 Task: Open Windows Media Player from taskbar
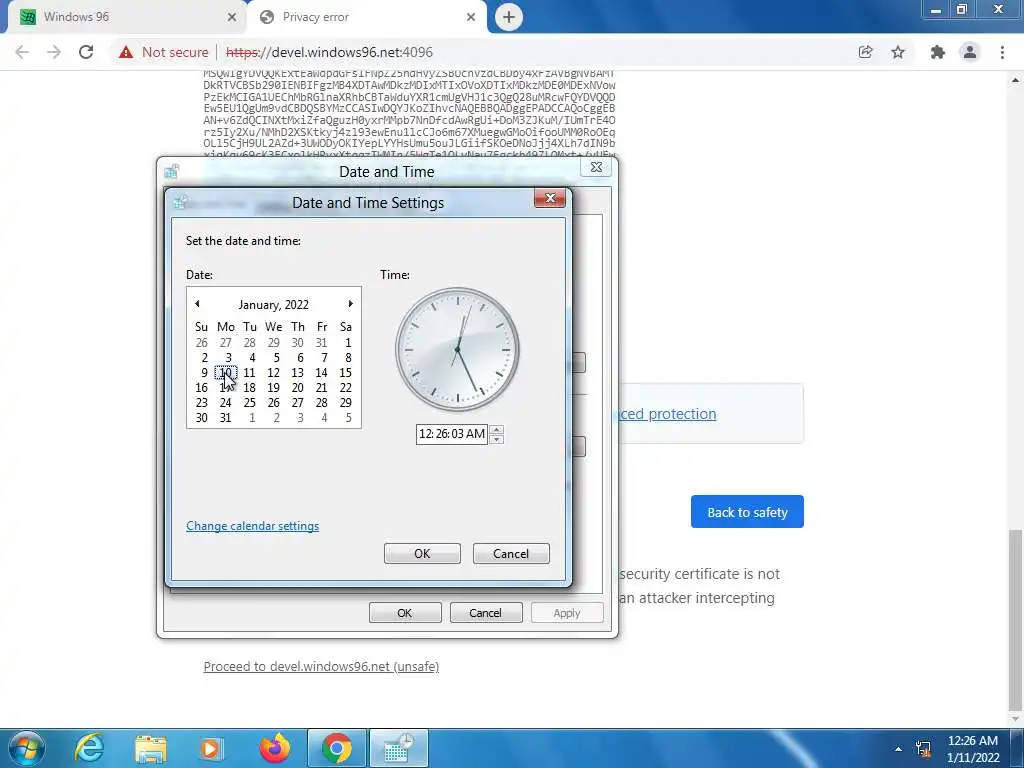click(x=210, y=748)
